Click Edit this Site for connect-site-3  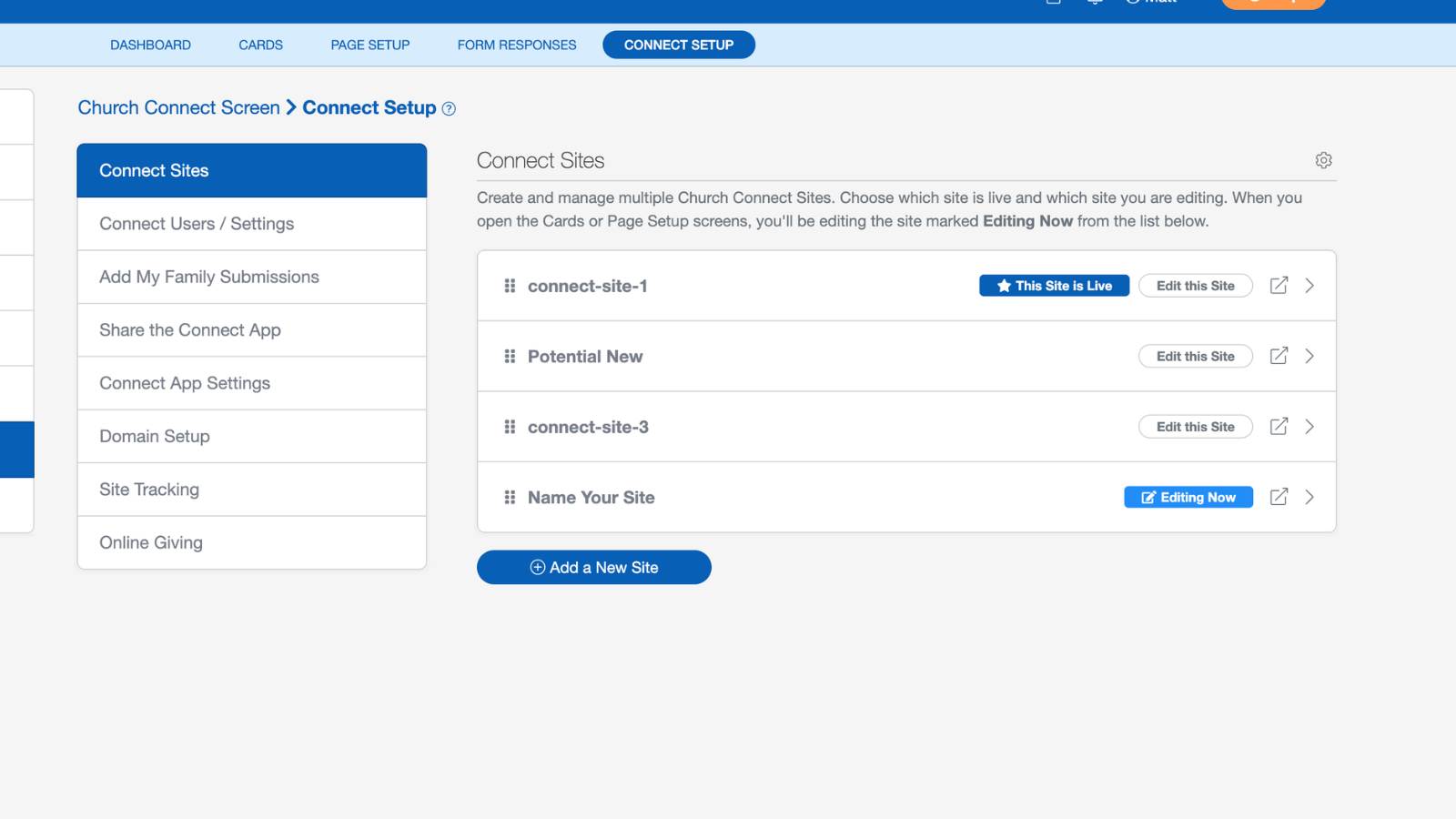(x=1196, y=427)
